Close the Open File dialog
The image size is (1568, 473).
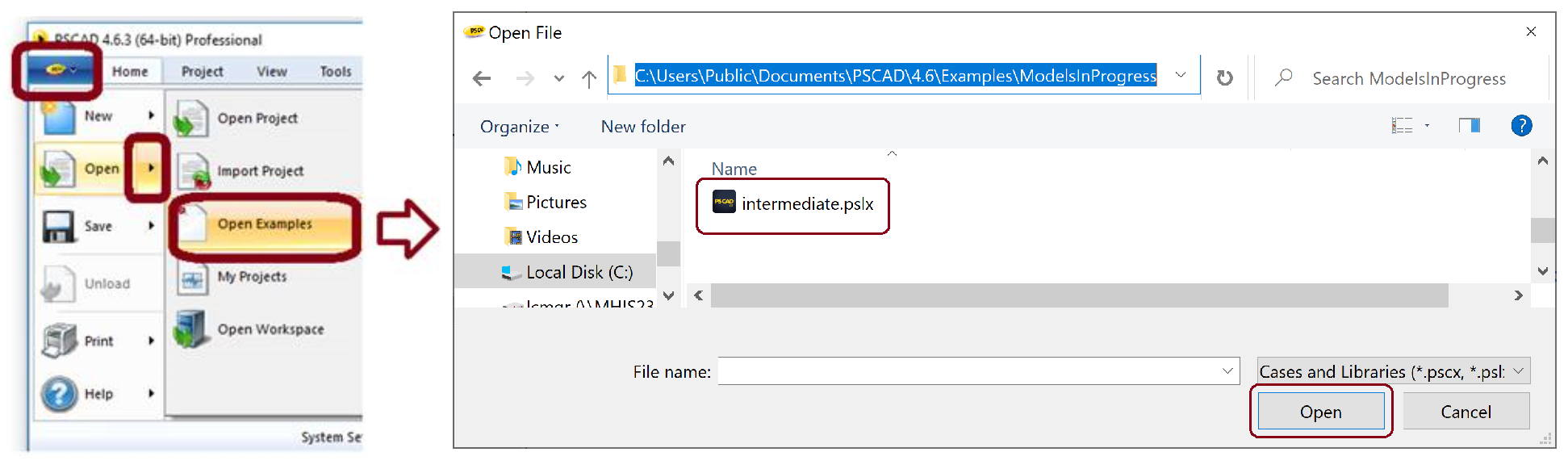[1531, 31]
